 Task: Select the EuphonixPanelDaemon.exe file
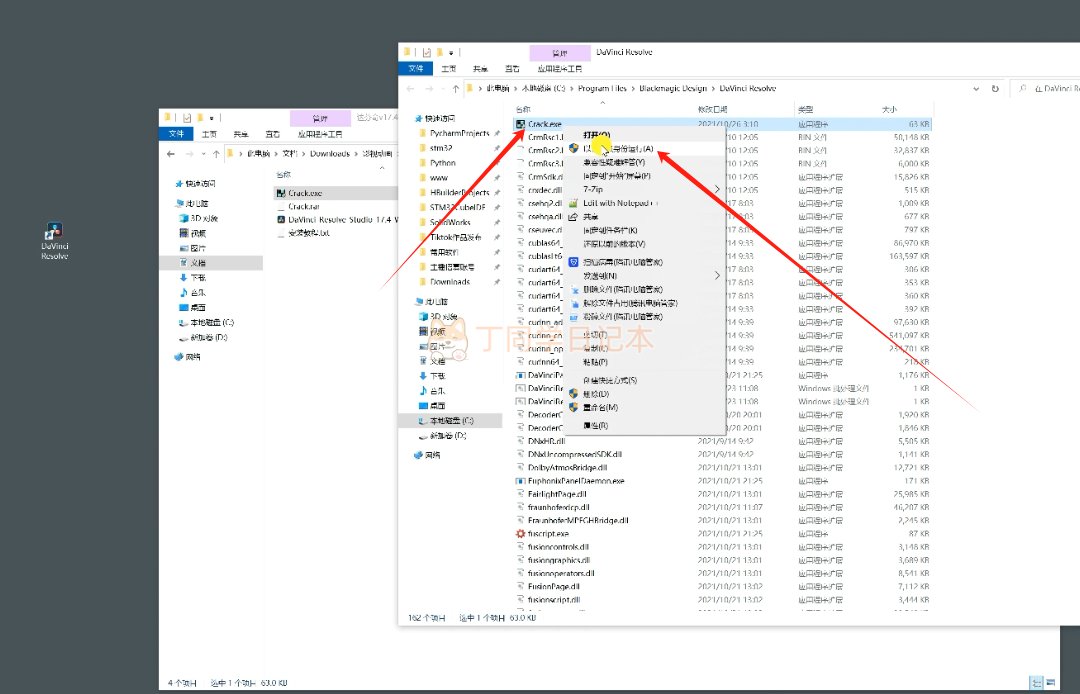[x=575, y=481]
